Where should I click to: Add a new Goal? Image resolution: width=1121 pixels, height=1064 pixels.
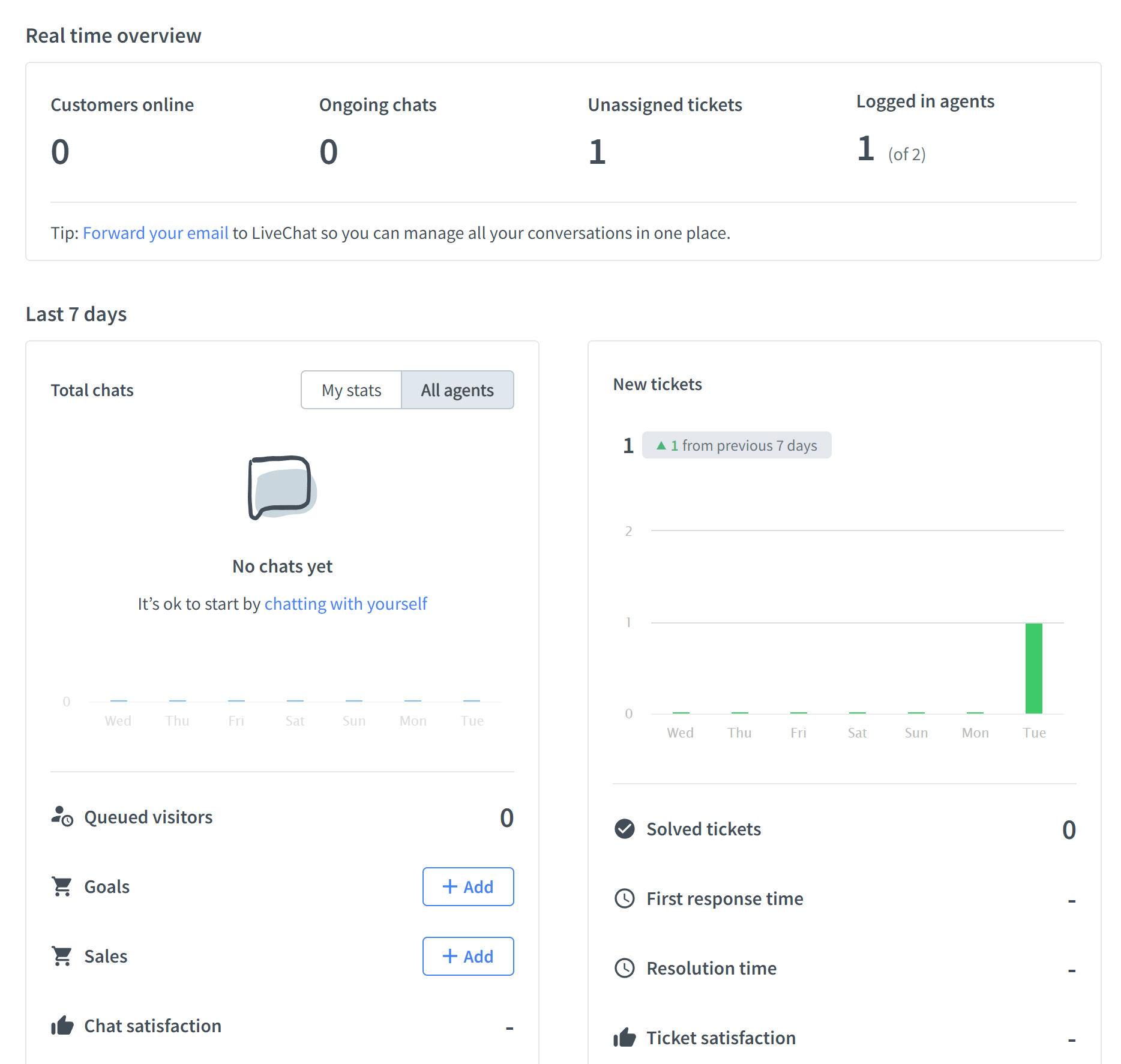tap(468, 886)
